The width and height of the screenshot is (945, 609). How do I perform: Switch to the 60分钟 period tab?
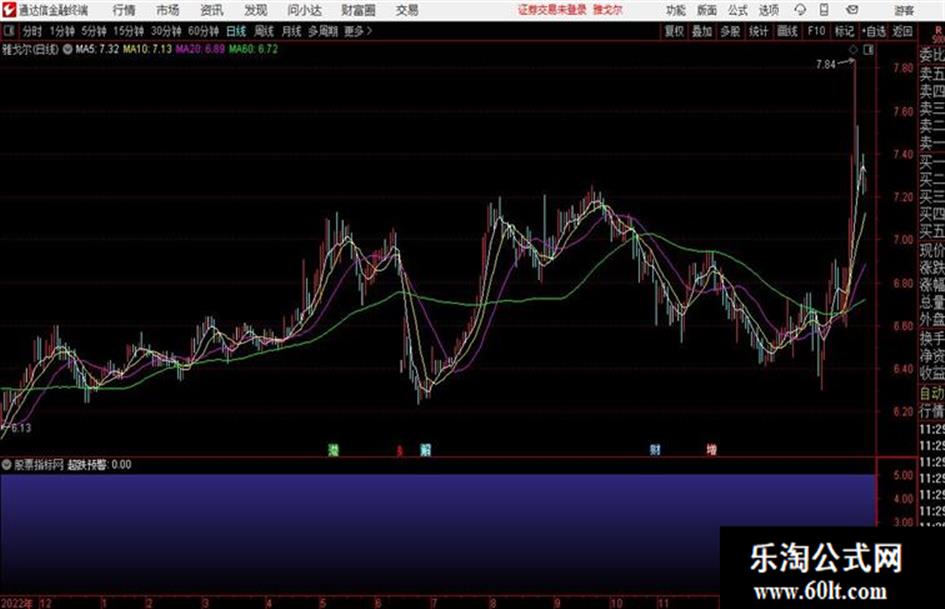(203, 31)
